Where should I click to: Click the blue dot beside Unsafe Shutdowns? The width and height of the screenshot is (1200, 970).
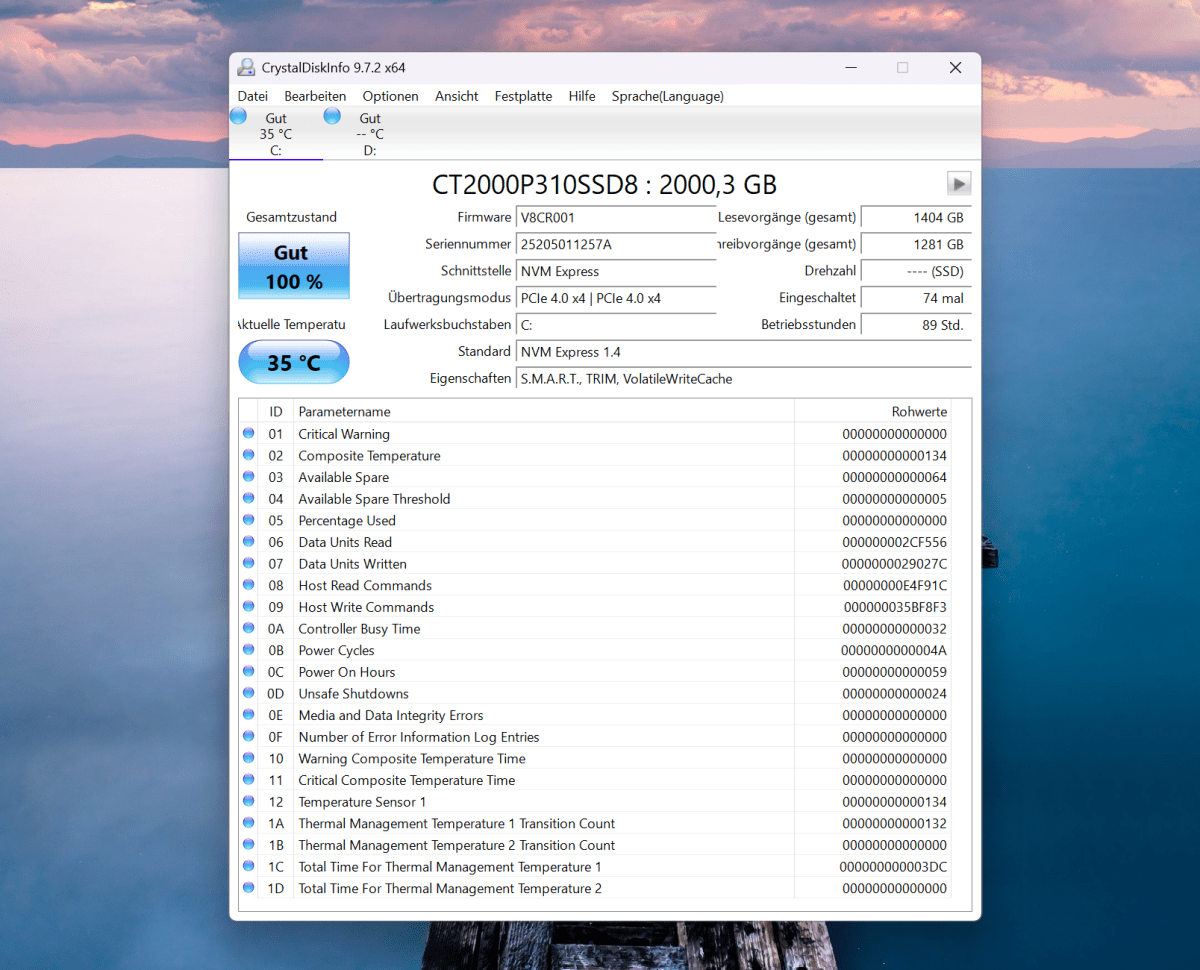tap(249, 693)
